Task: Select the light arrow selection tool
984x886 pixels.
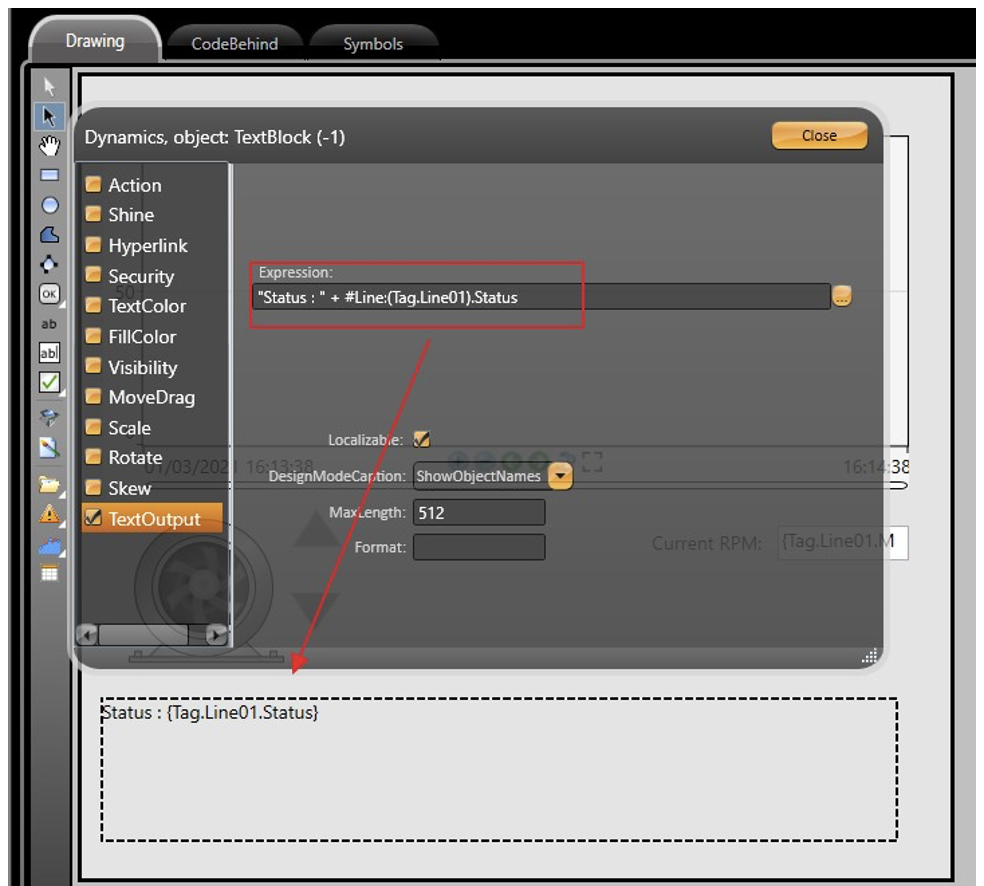Action: tap(49, 87)
